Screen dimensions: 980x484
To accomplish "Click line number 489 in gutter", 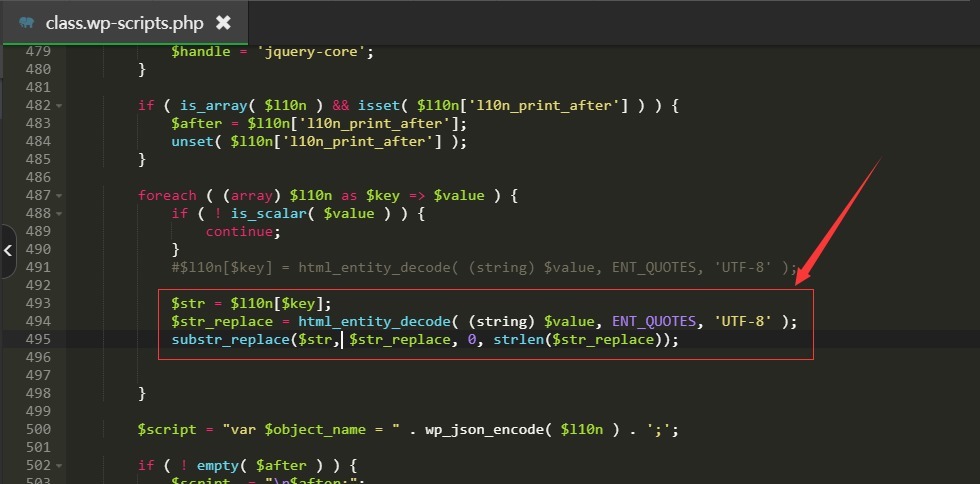I will coord(38,231).
